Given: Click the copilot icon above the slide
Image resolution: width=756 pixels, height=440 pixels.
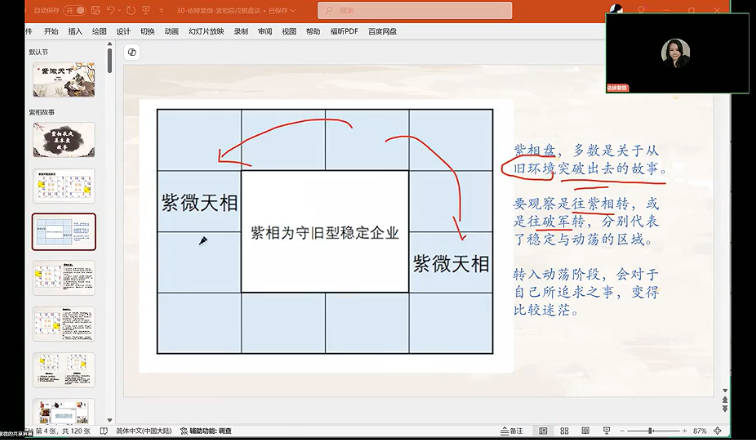Looking at the screenshot, I should point(132,52).
